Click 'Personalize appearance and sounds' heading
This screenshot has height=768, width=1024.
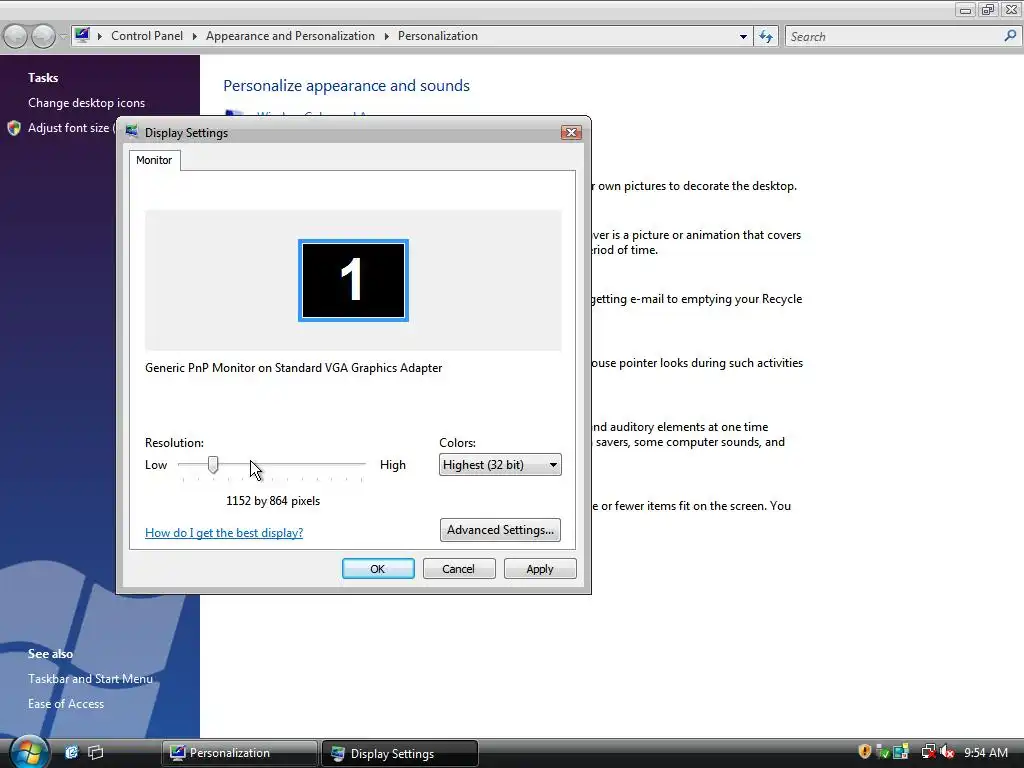(346, 86)
